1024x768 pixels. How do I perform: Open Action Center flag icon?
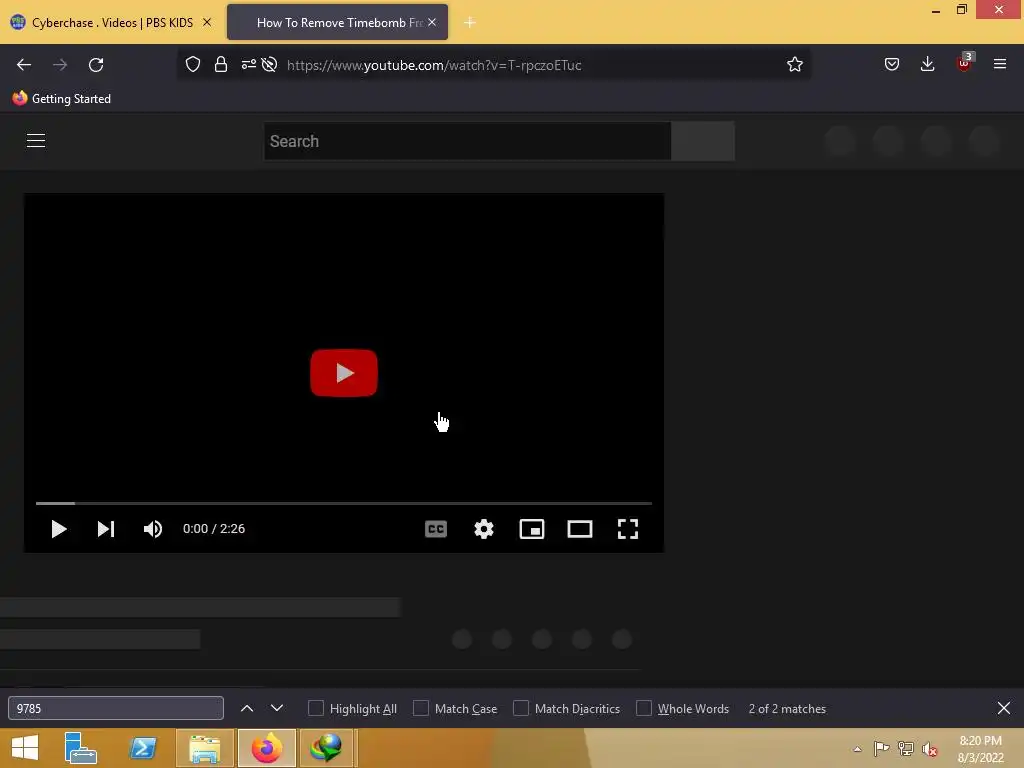point(881,749)
